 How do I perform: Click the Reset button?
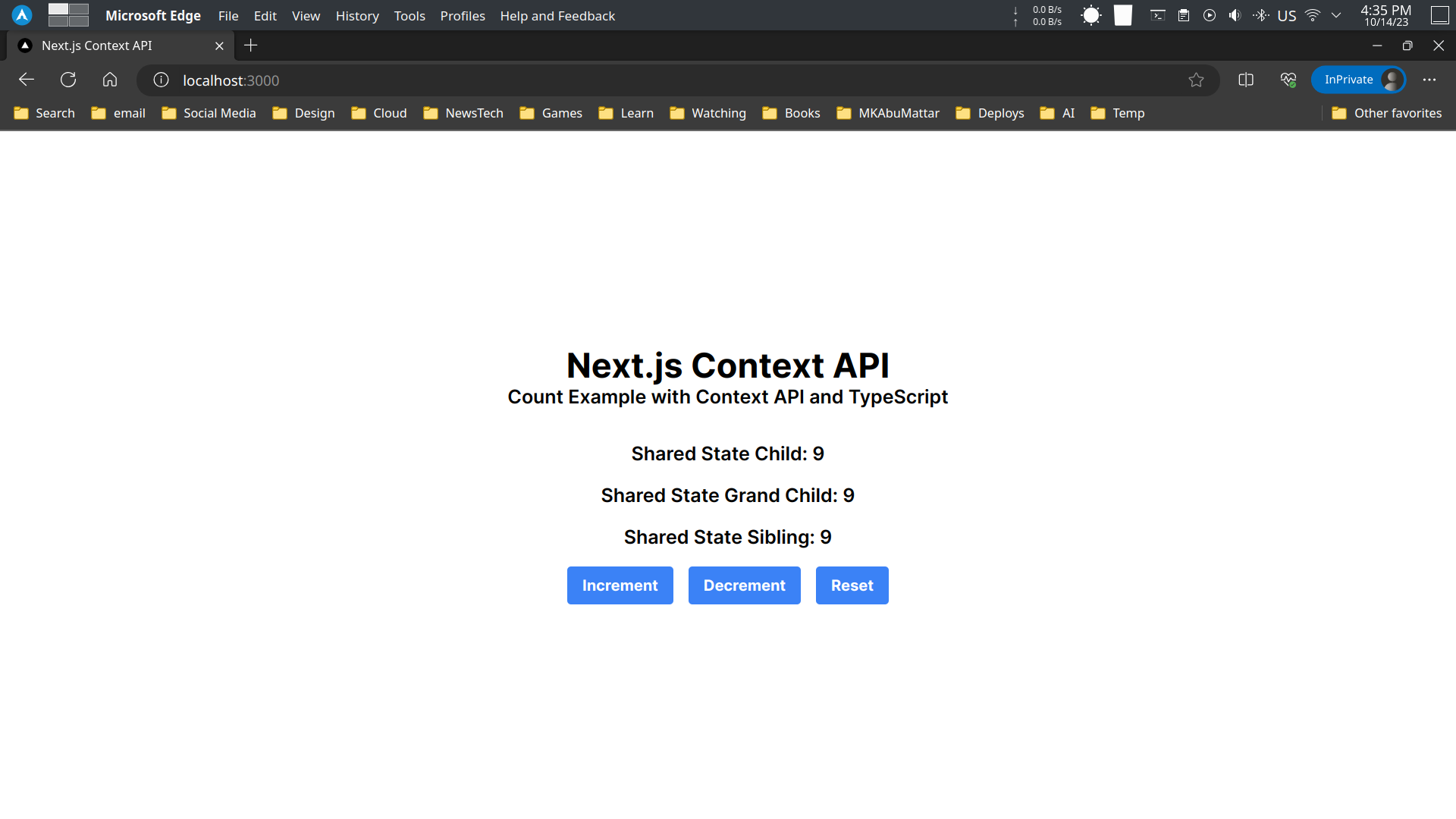coord(852,585)
